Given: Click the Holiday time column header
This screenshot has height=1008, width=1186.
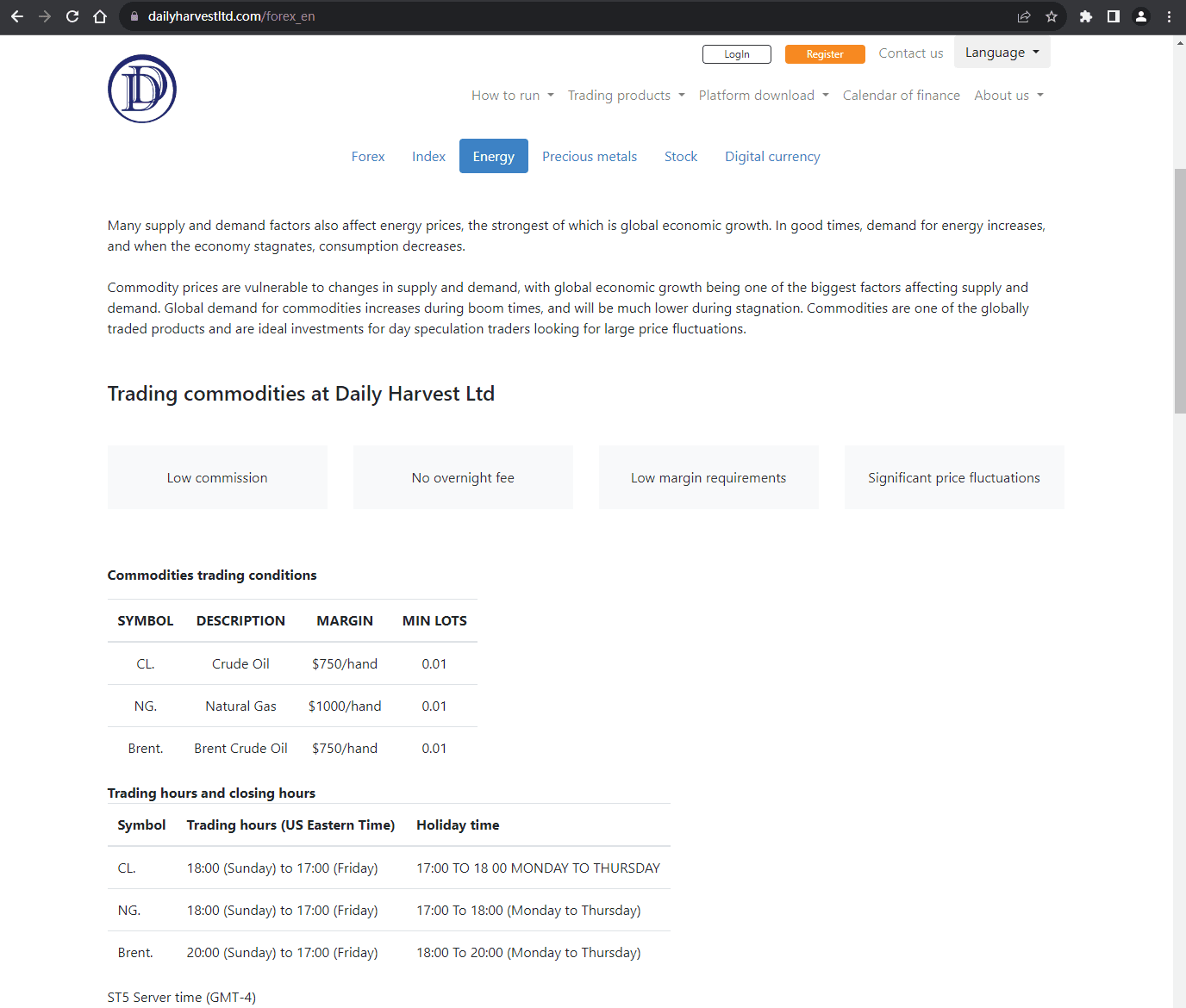Looking at the screenshot, I should coord(458,825).
